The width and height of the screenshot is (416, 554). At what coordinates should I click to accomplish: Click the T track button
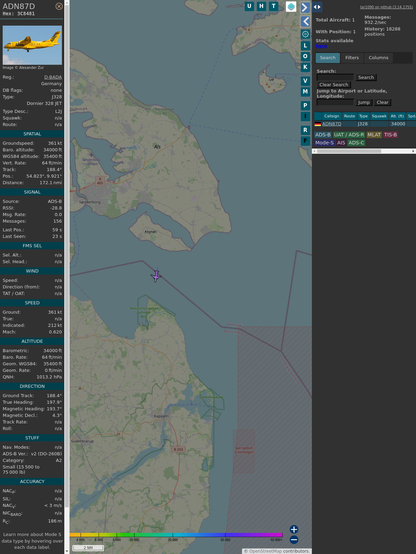273,6
